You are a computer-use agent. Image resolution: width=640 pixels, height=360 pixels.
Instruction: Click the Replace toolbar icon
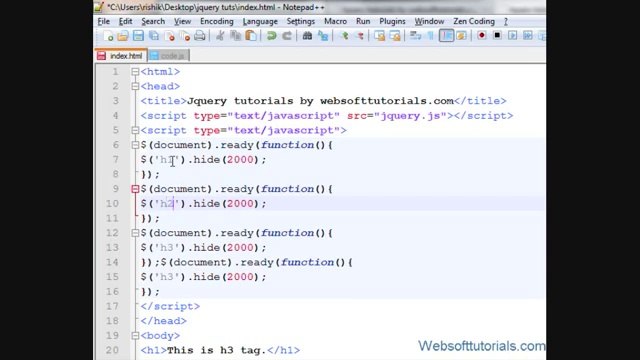323,36
